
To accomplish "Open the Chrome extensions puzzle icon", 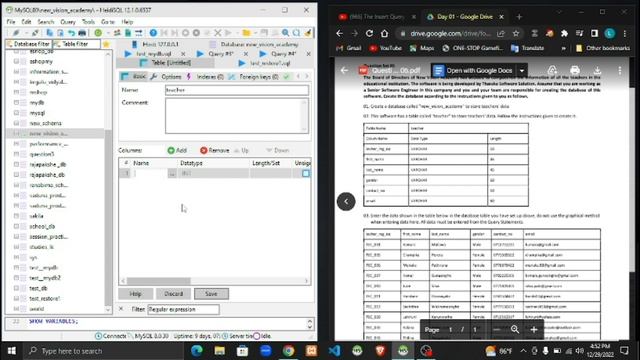I will pyautogui.click(x=564, y=33).
